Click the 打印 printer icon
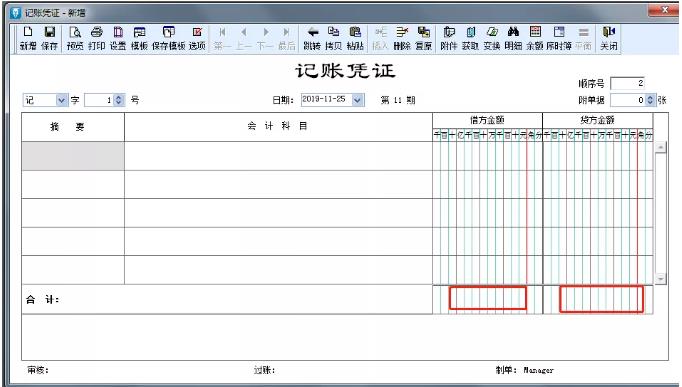This screenshot has width=682, height=387. point(97,38)
